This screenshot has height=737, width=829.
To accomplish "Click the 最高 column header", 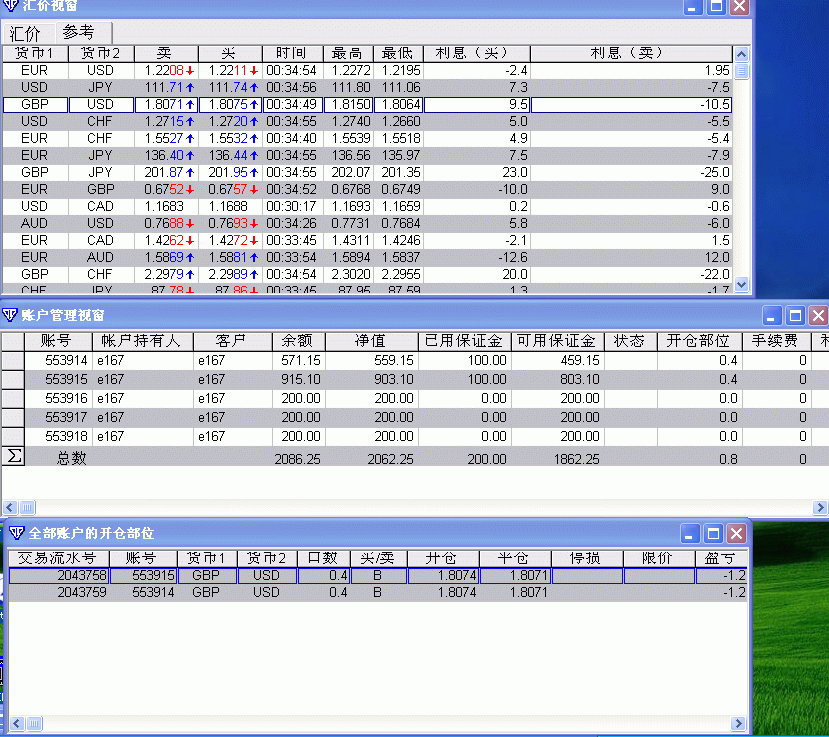I will (347, 53).
